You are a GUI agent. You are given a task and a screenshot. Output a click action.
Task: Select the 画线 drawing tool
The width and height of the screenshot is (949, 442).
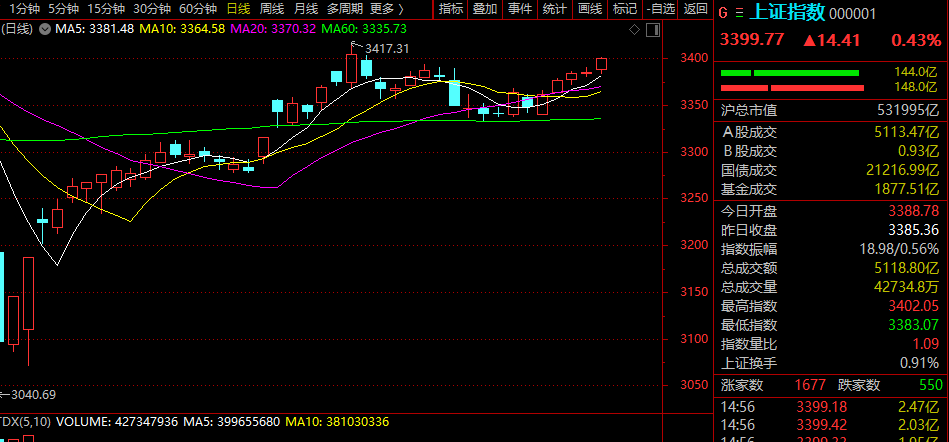pos(589,9)
